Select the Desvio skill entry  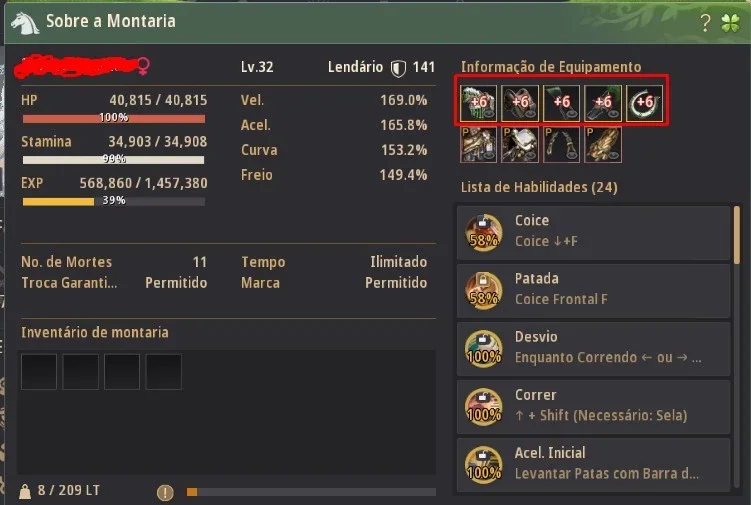pyautogui.click(x=593, y=348)
